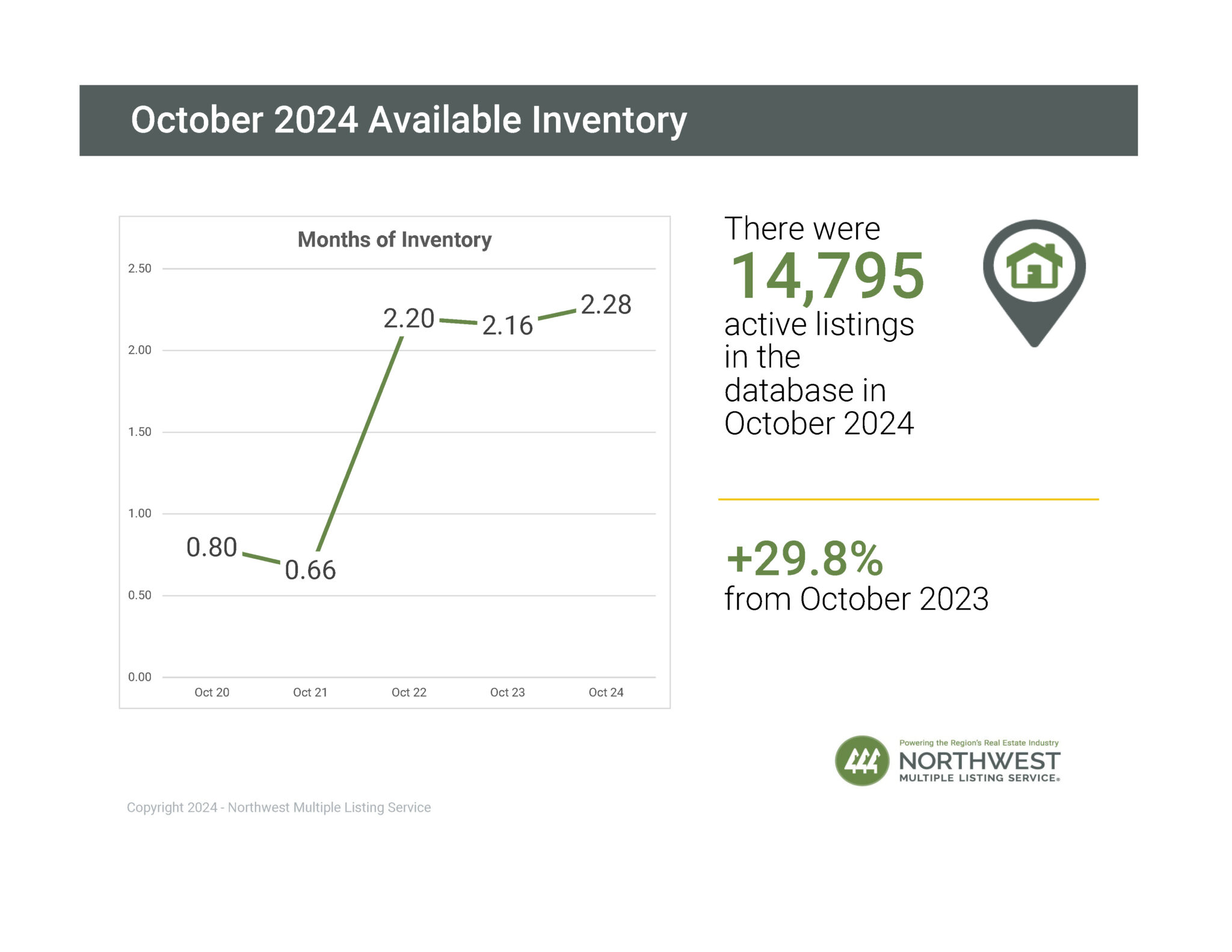The width and height of the screenshot is (1232, 952).
Task: Click the October 2024 Available Inventory header
Action: (x=408, y=120)
